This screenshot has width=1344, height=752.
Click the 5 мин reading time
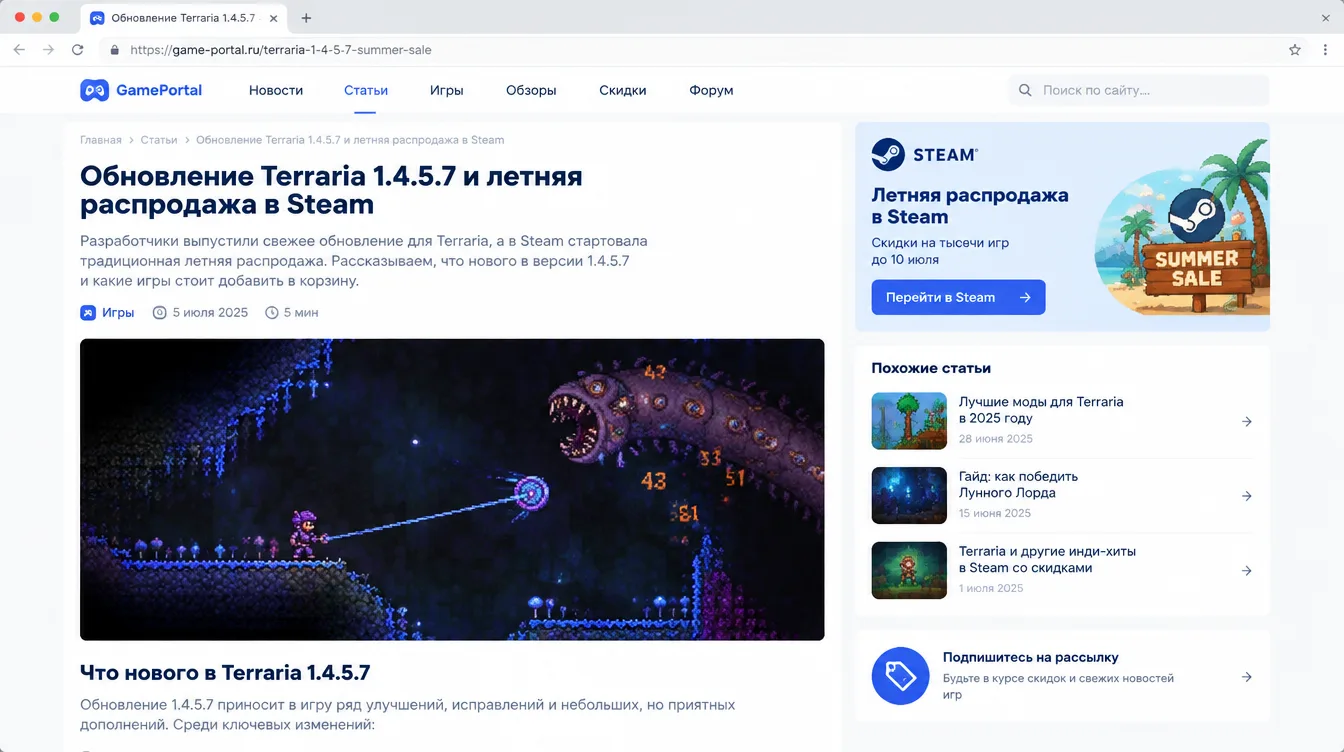[x=301, y=313]
